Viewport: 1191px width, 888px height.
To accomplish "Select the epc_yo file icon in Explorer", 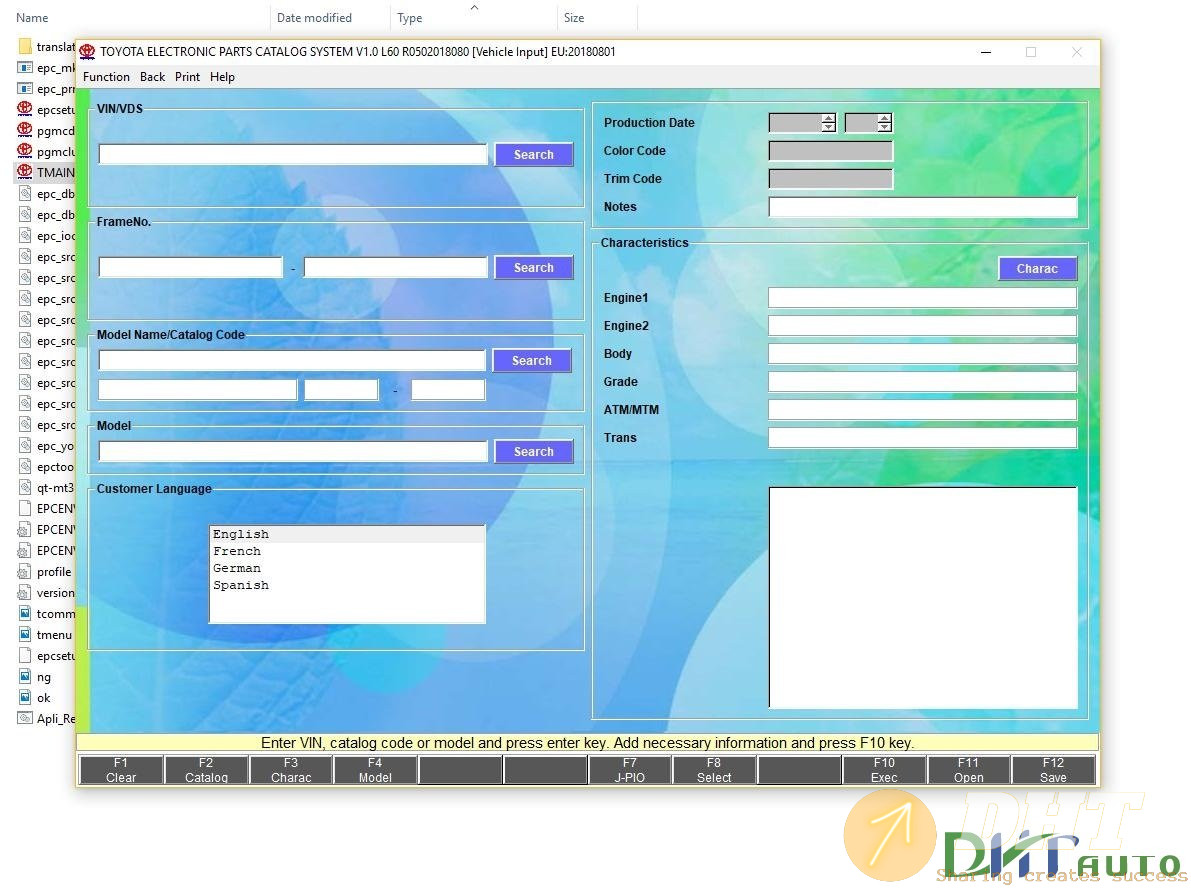I will coord(25,445).
